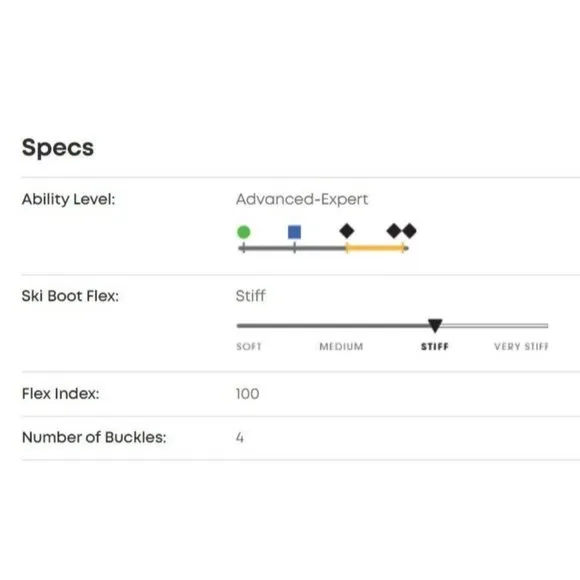Screen dimensions: 580x580
Task: Click the Advanced-Expert value text
Action: coord(302,199)
